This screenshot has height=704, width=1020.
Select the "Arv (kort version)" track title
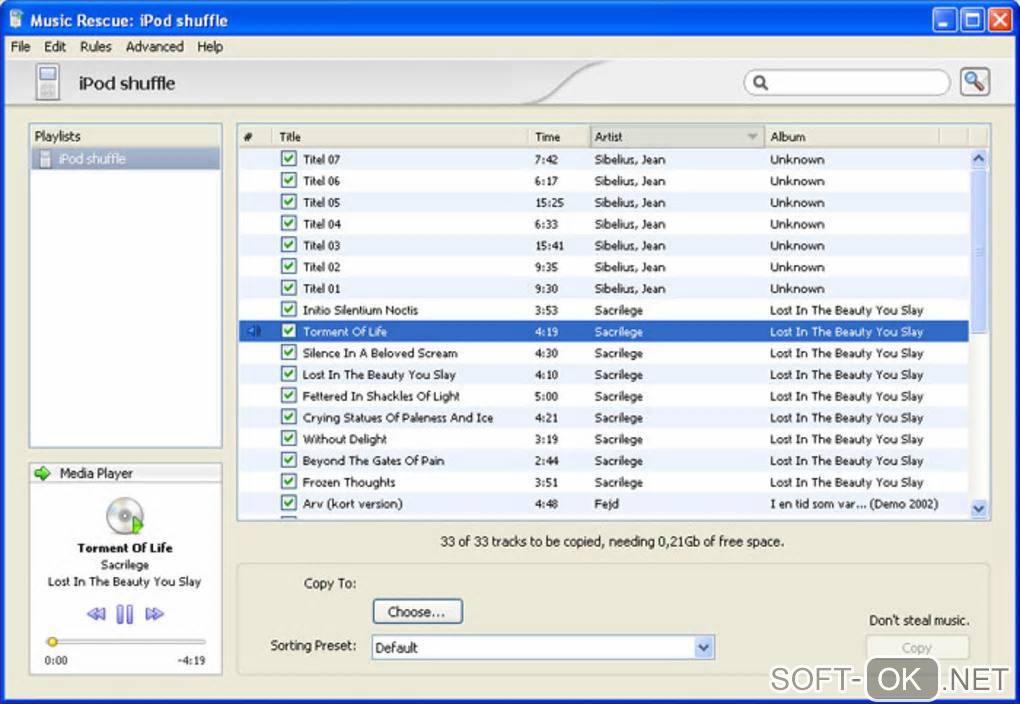click(x=353, y=504)
